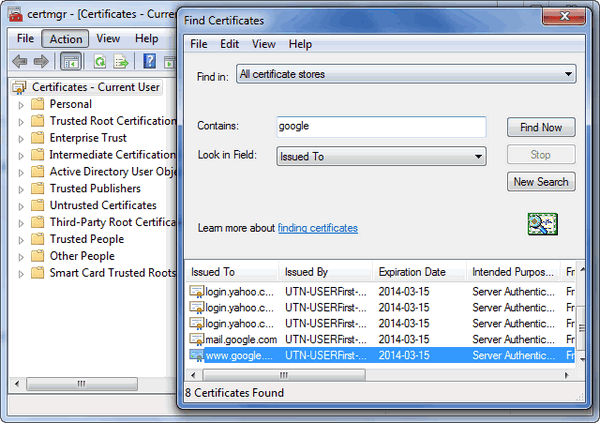The image size is (600, 423).
Task: Open certmgr View menu
Action: click(108, 39)
